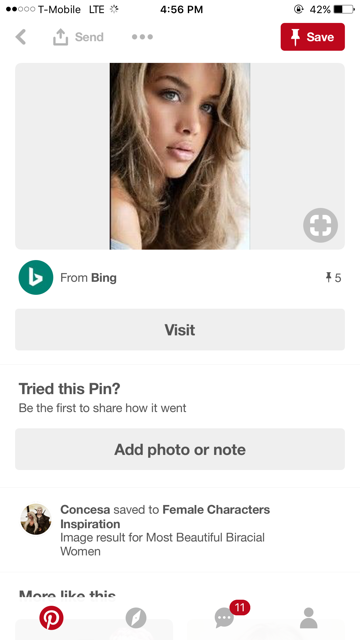Image resolution: width=360 pixels, height=640 pixels.
Task: Tap the visual search crop icon on the image
Action: click(x=320, y=225)
